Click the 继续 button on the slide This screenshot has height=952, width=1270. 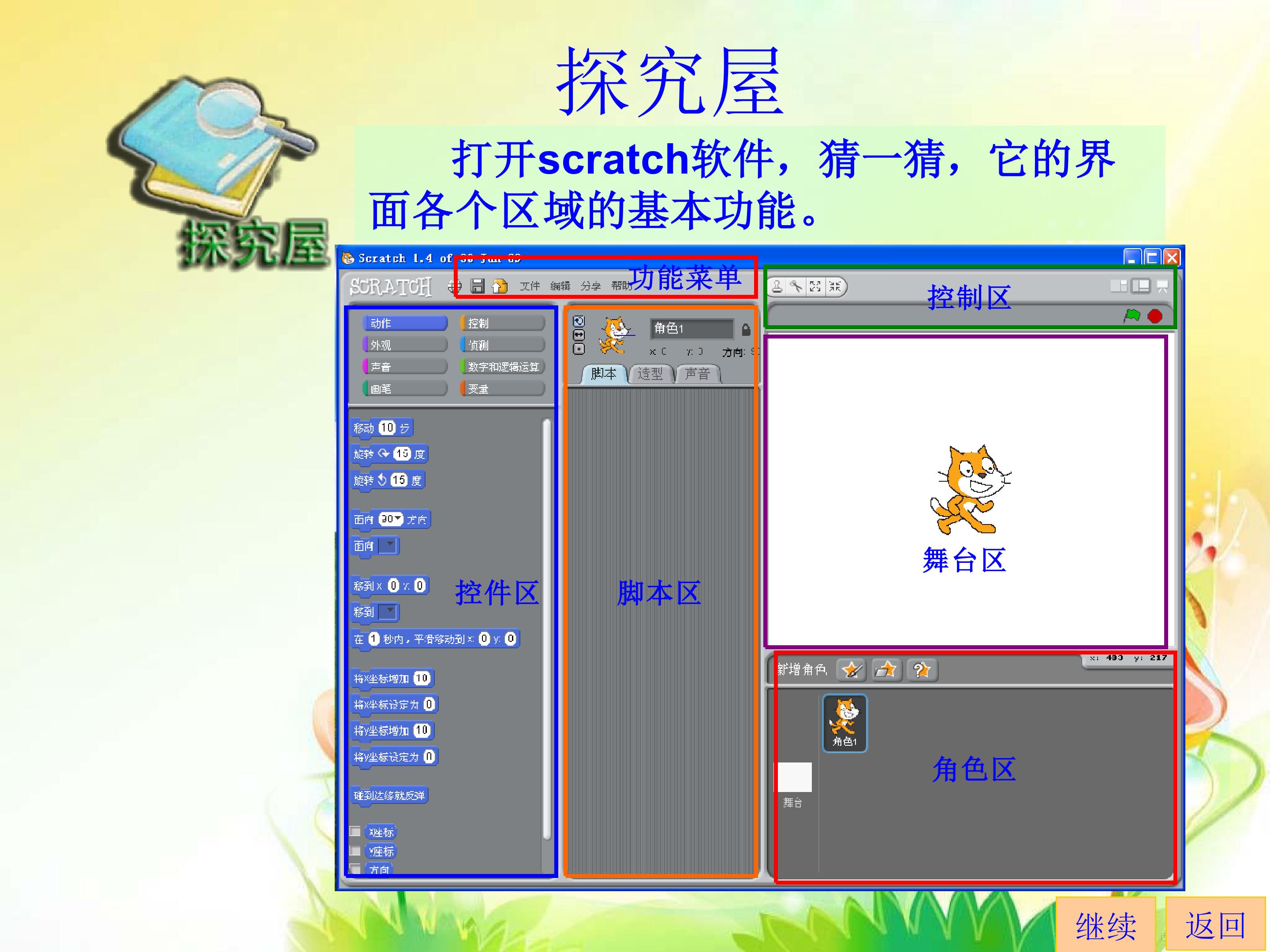tap(1106, 925)
